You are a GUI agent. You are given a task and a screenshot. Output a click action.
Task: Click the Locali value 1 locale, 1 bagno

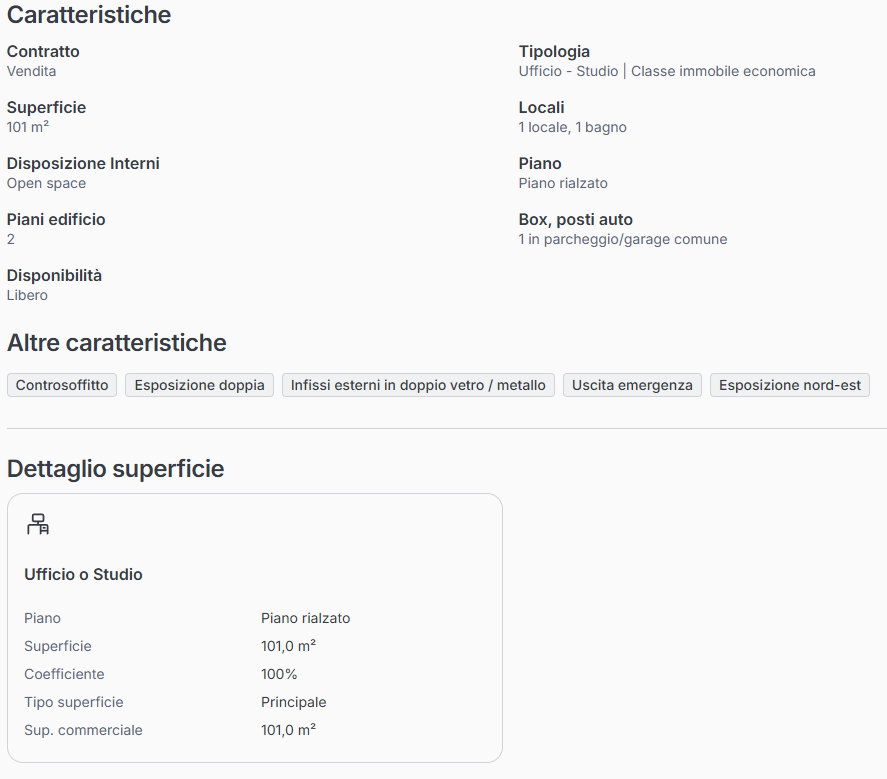(572, 127)
